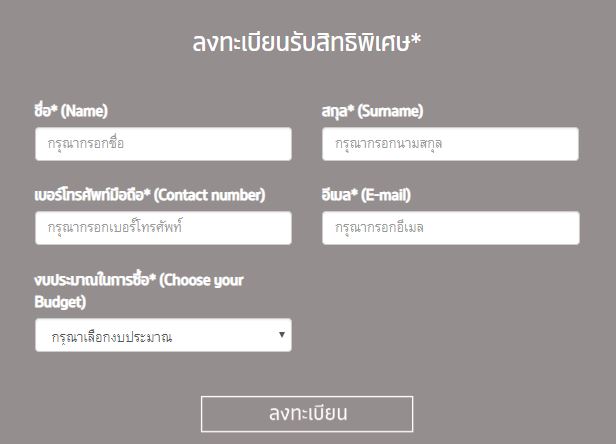The height and width of the screenshot is (444, 616).
Task: Click the word Budget) in the budget label
Action: point(60,301)
